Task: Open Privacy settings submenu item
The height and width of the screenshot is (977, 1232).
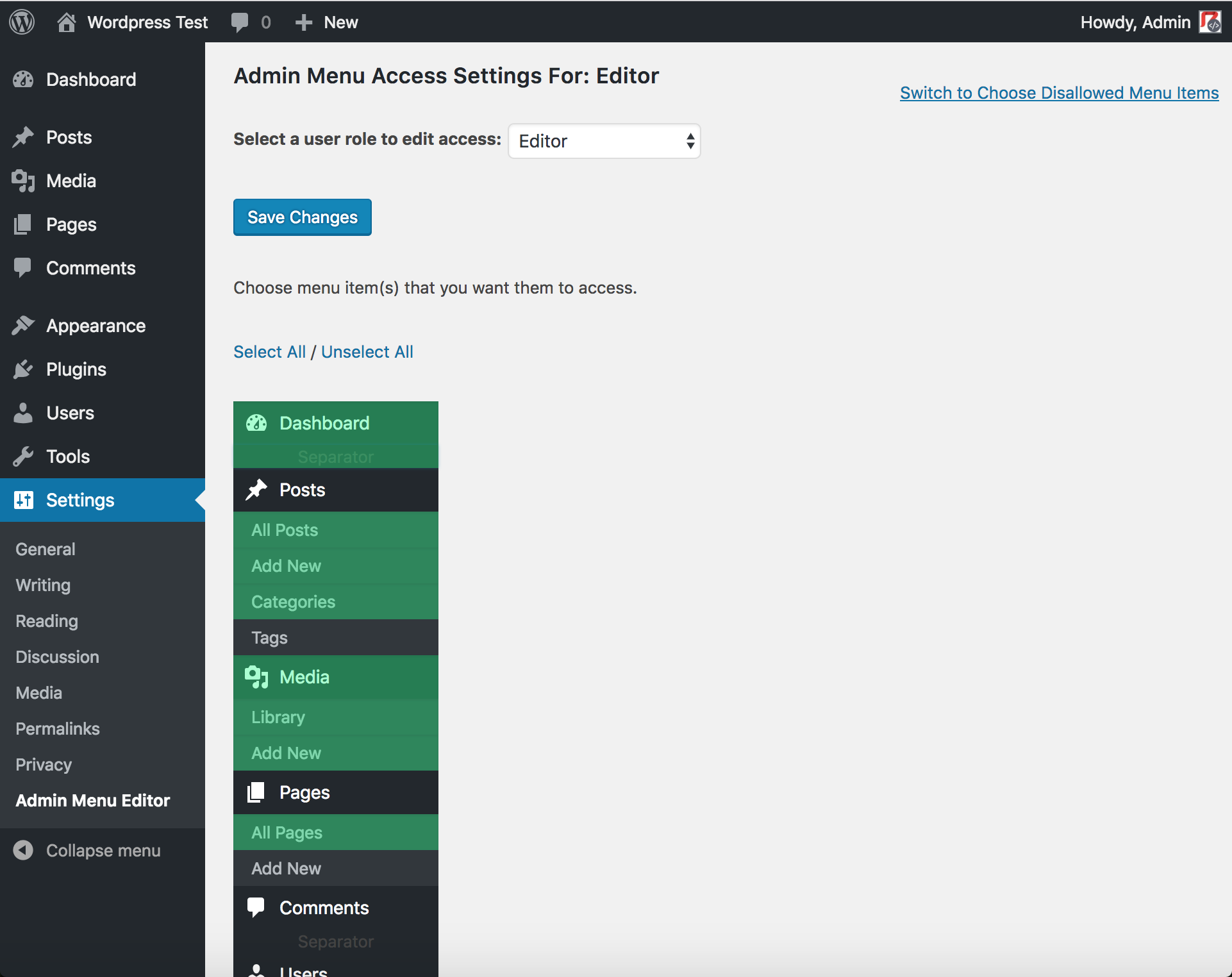Action: click(x=44, y=764)
